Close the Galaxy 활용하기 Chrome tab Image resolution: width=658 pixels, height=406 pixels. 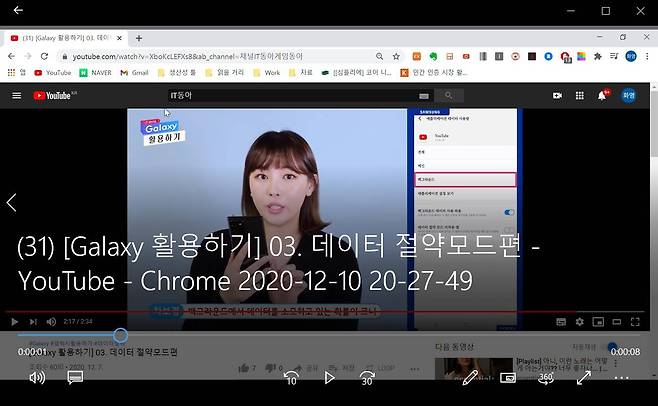tap(119, 38)
